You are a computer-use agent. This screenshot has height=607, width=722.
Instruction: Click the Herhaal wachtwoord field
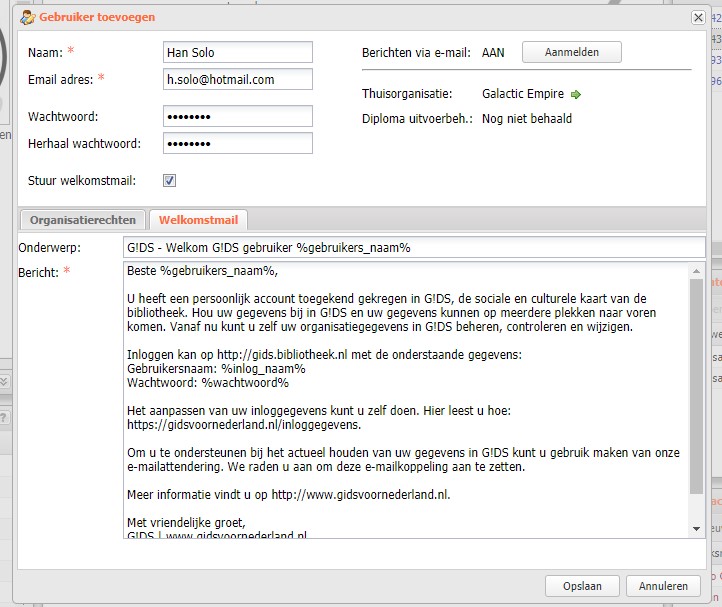[x=238, y=143]
